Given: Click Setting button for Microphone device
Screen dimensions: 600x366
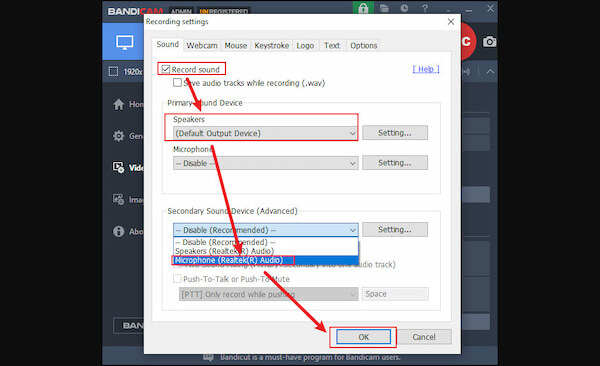Looking at the screenshot, I should [395, 163].
